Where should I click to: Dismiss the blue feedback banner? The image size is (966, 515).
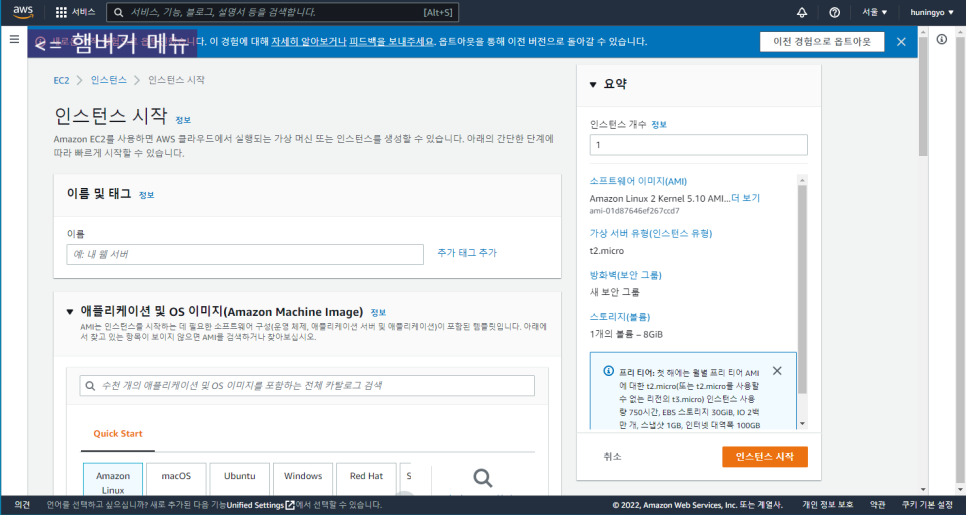pos(901,42)
